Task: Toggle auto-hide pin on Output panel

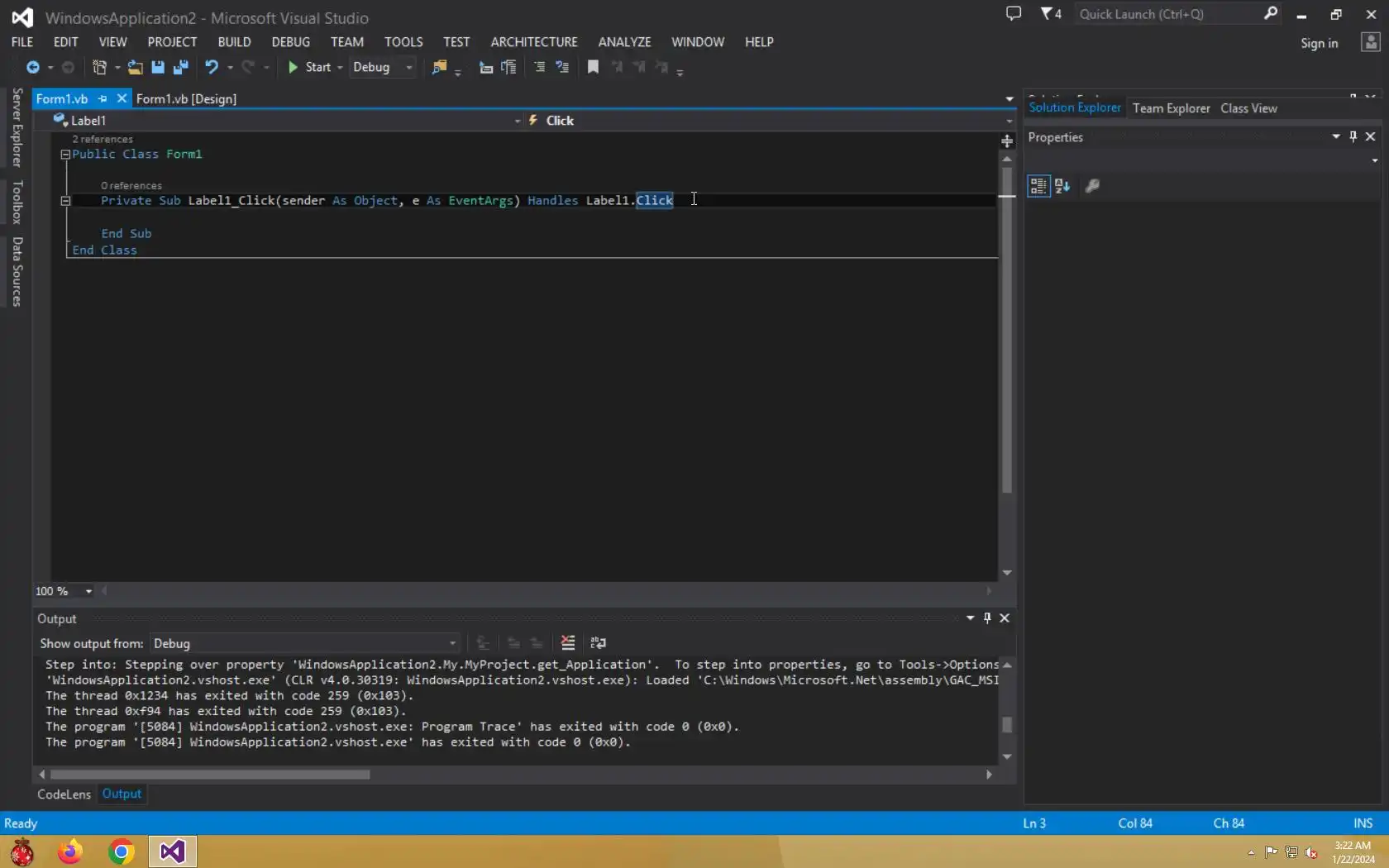Action: point(987,618)
